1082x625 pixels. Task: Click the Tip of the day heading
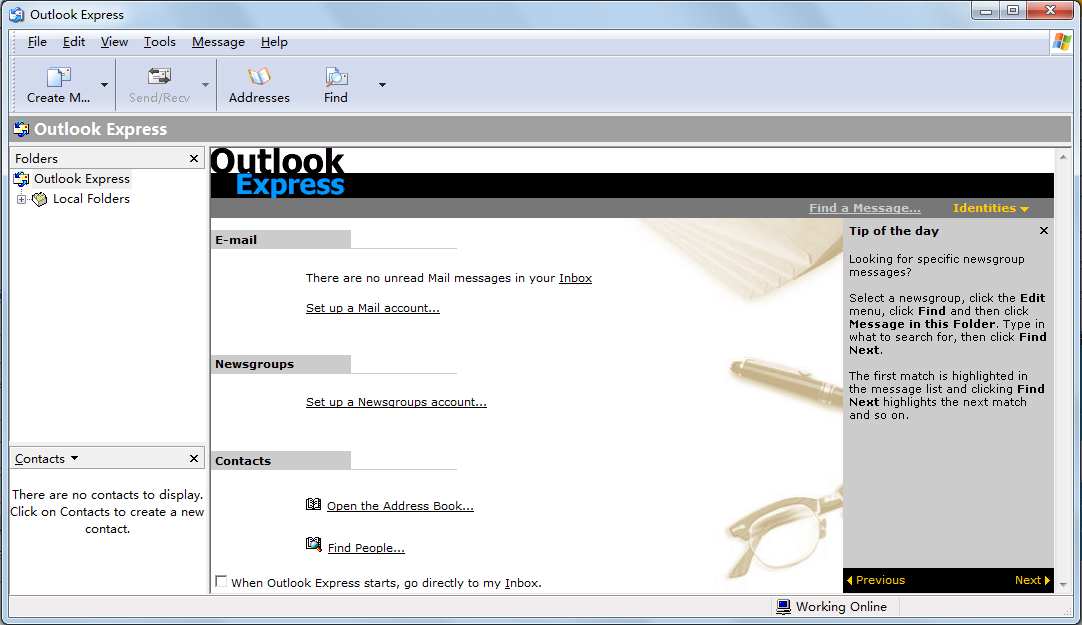point(894,231)
